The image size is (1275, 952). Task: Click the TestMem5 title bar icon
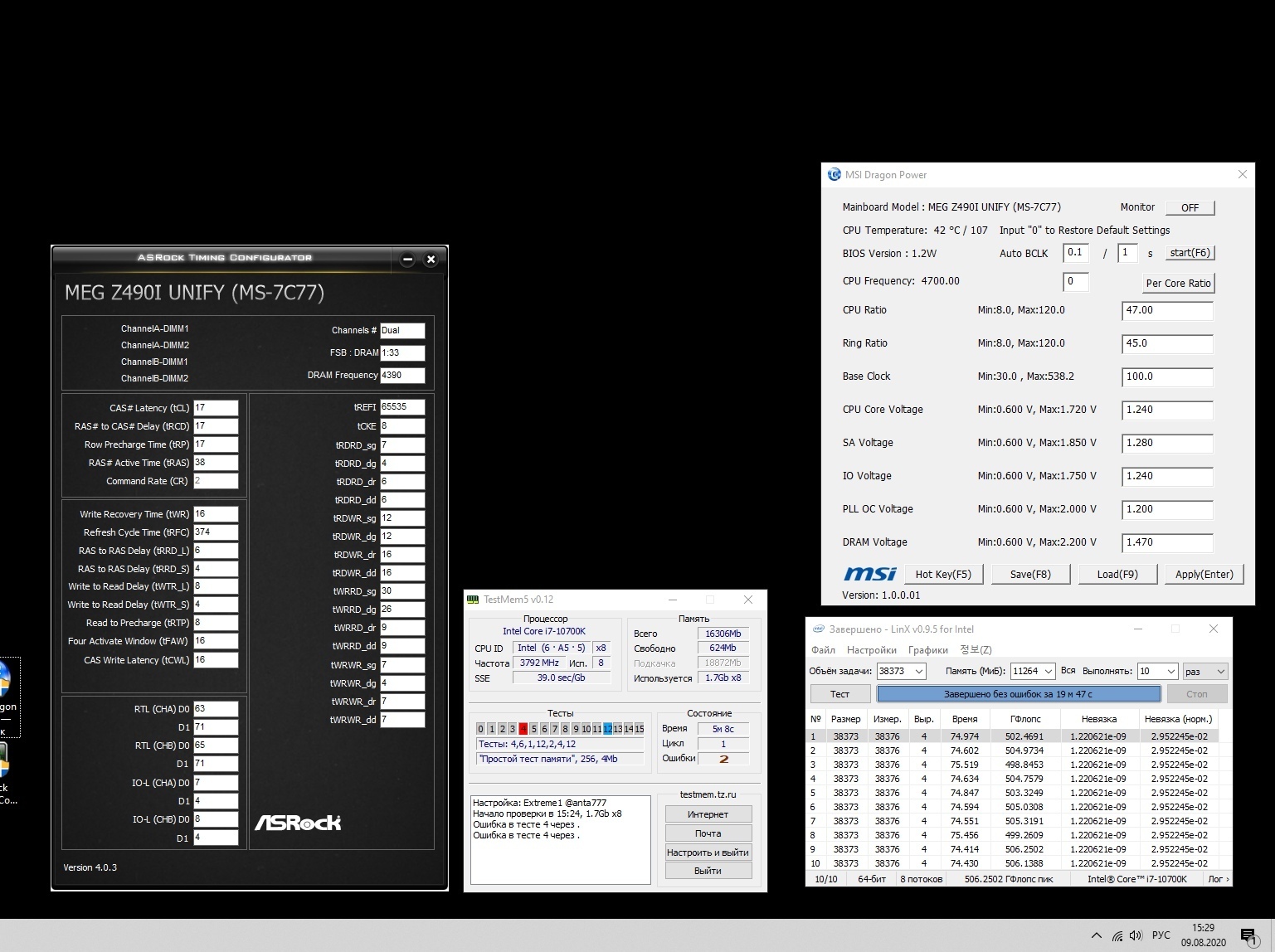coord(473,599)
